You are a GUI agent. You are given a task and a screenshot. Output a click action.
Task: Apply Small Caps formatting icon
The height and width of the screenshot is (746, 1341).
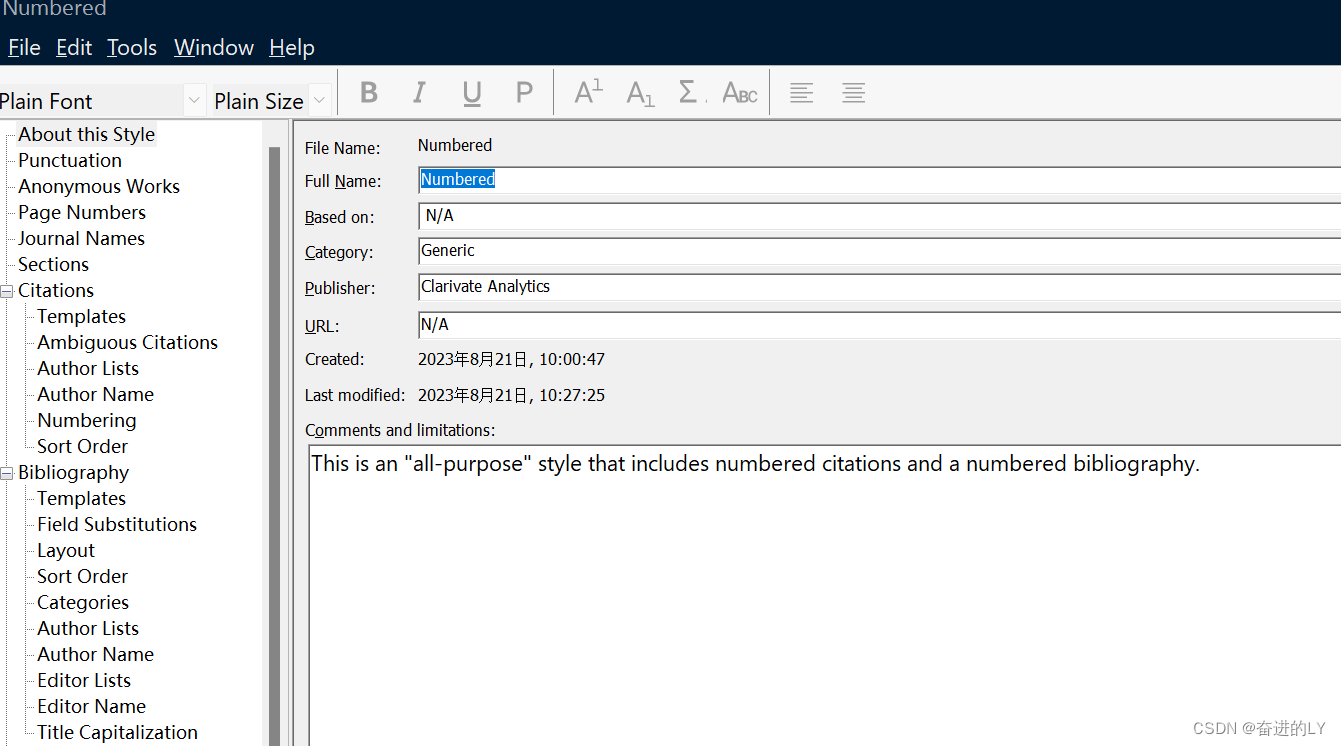click(740, 93)
